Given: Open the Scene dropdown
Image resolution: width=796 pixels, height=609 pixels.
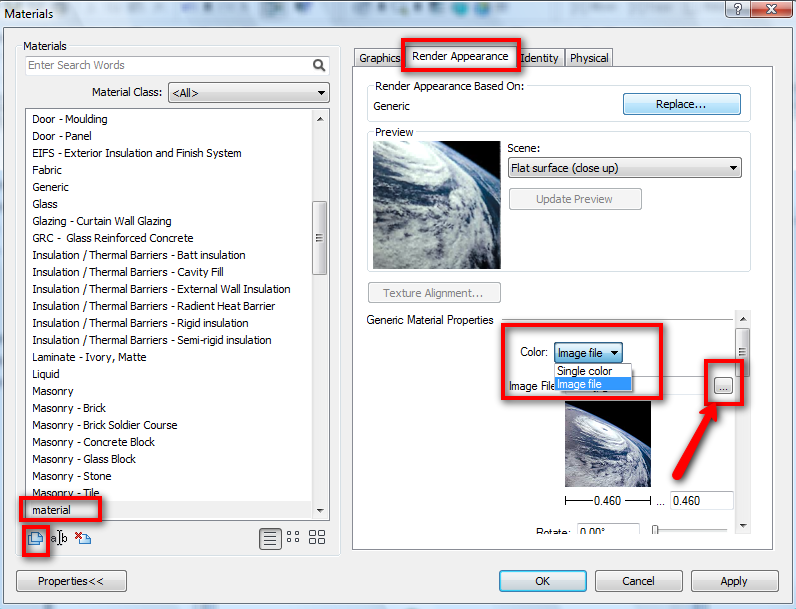Looking at the screenshot, I should (624, 168).
